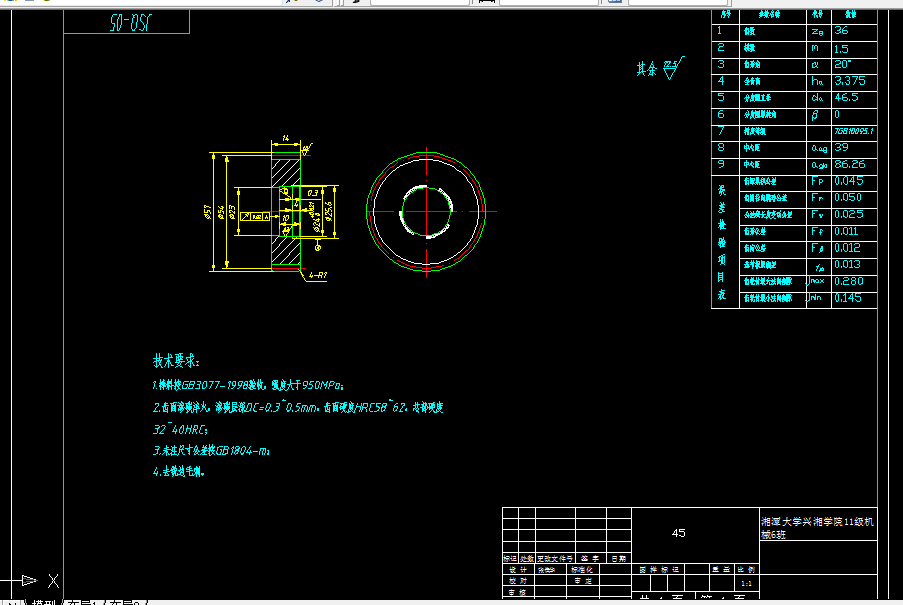Select the ø25.6 diameter dimension text
This screenshot has height=605, width=903.
(x=329, y=211)
